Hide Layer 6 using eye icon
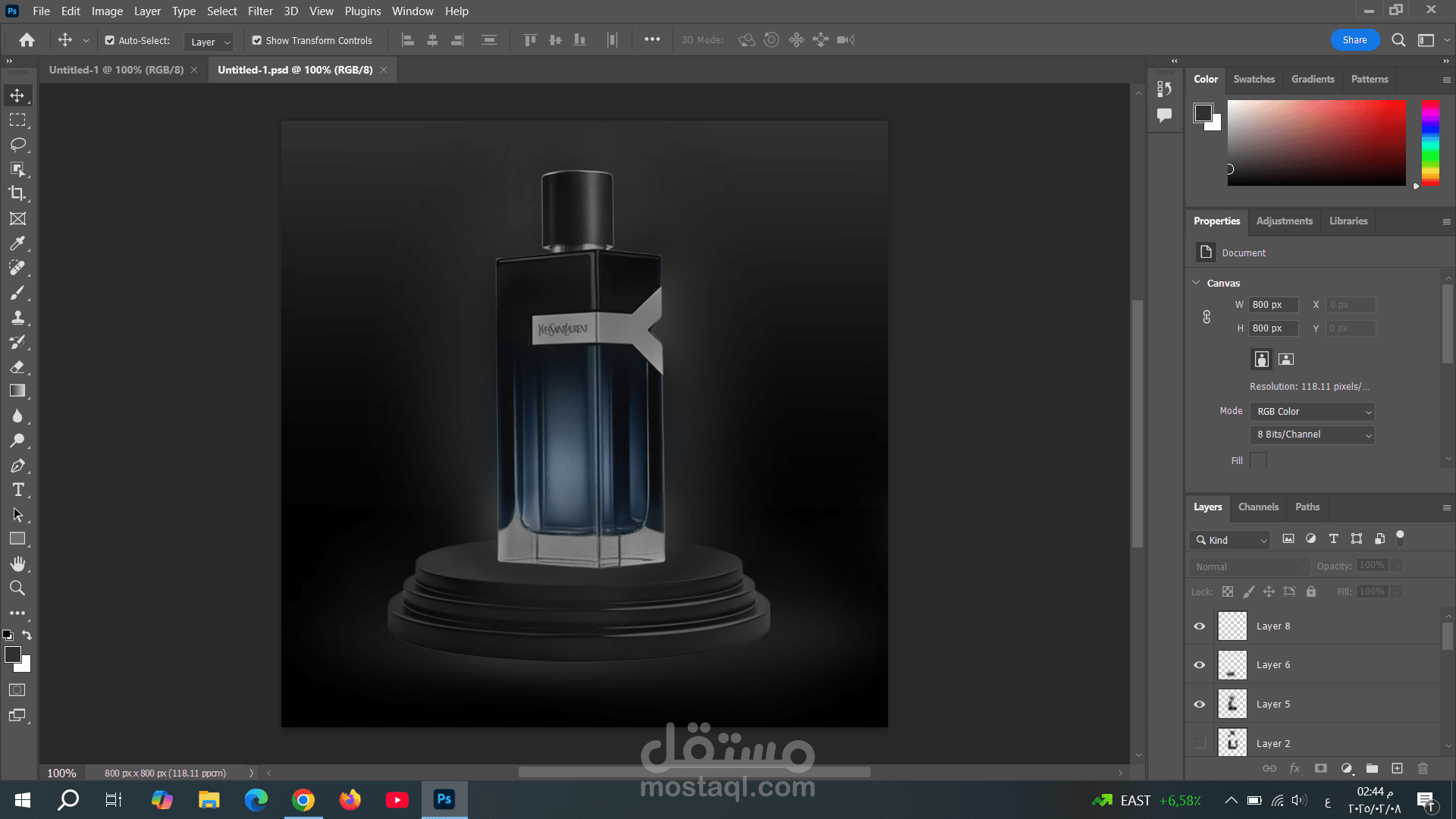 point(1199,665)
